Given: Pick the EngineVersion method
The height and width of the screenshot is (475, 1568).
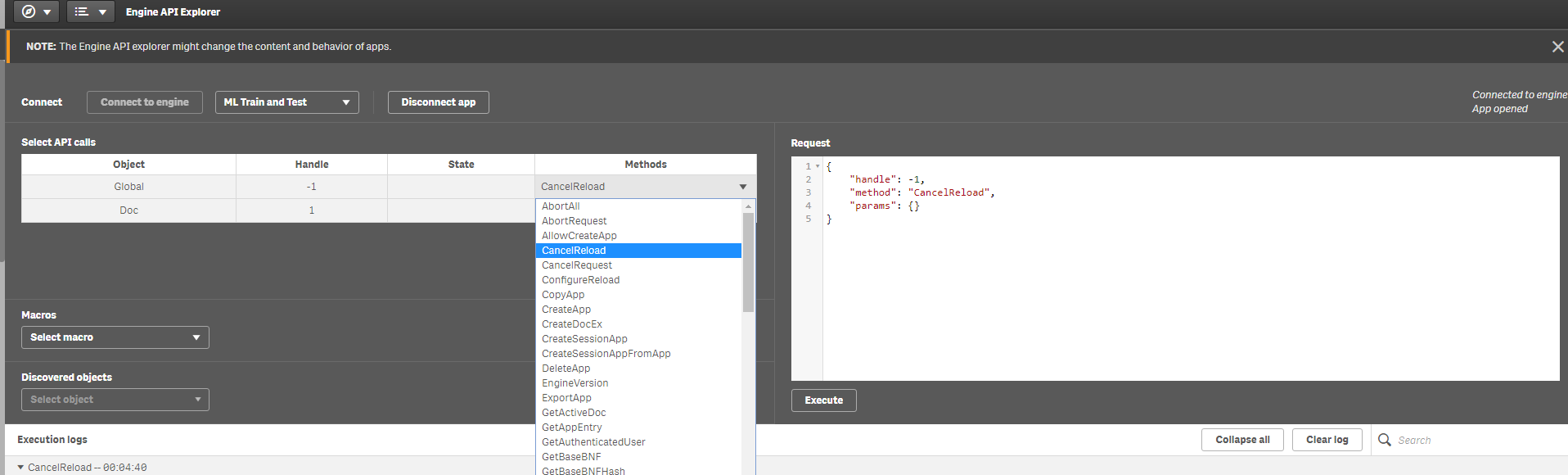Looking at the screenshot, I should (574, 383).
